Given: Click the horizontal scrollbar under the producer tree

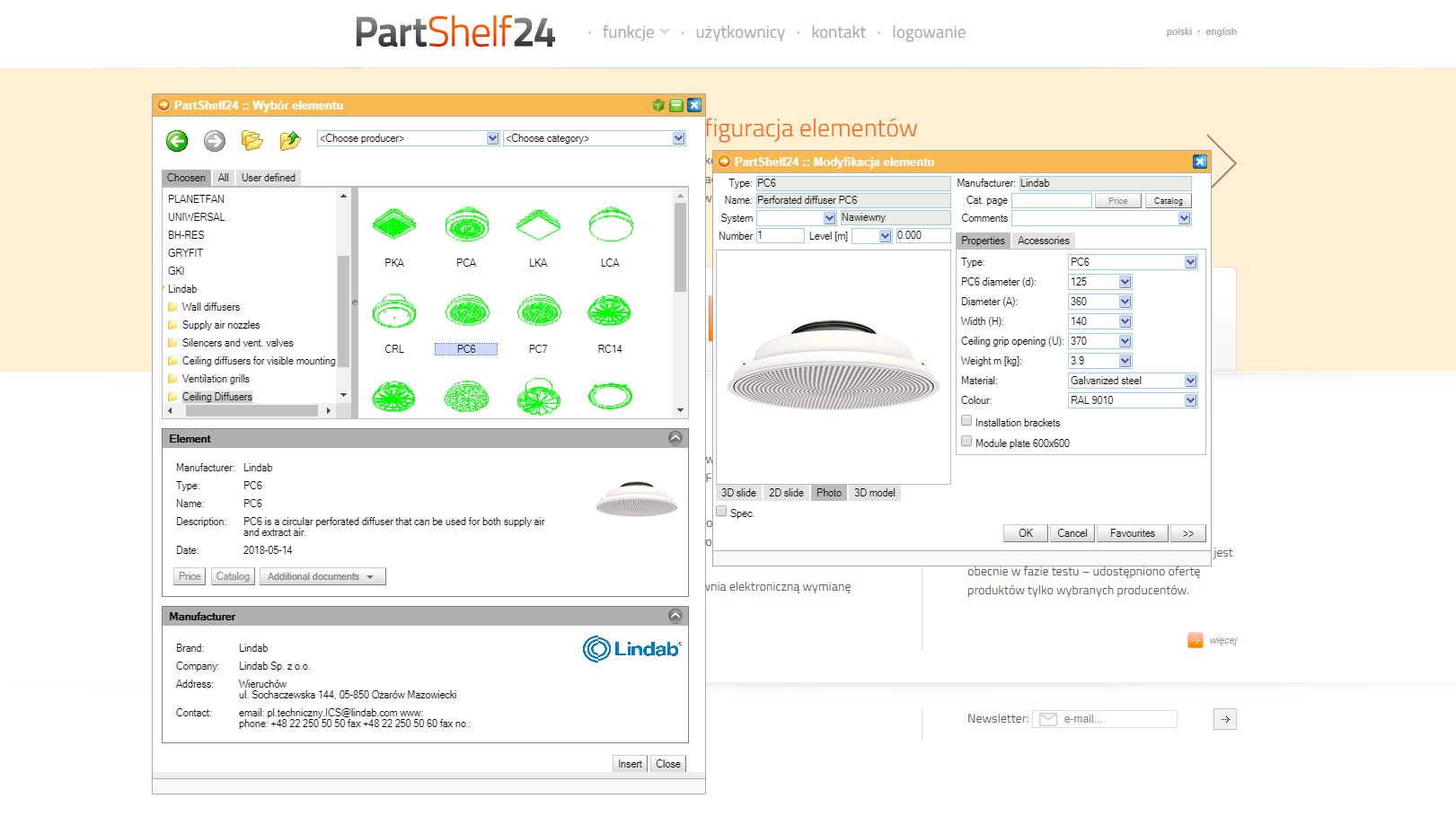Looking at the screenshot, I should pyautogui.click(x=251, y=410).
